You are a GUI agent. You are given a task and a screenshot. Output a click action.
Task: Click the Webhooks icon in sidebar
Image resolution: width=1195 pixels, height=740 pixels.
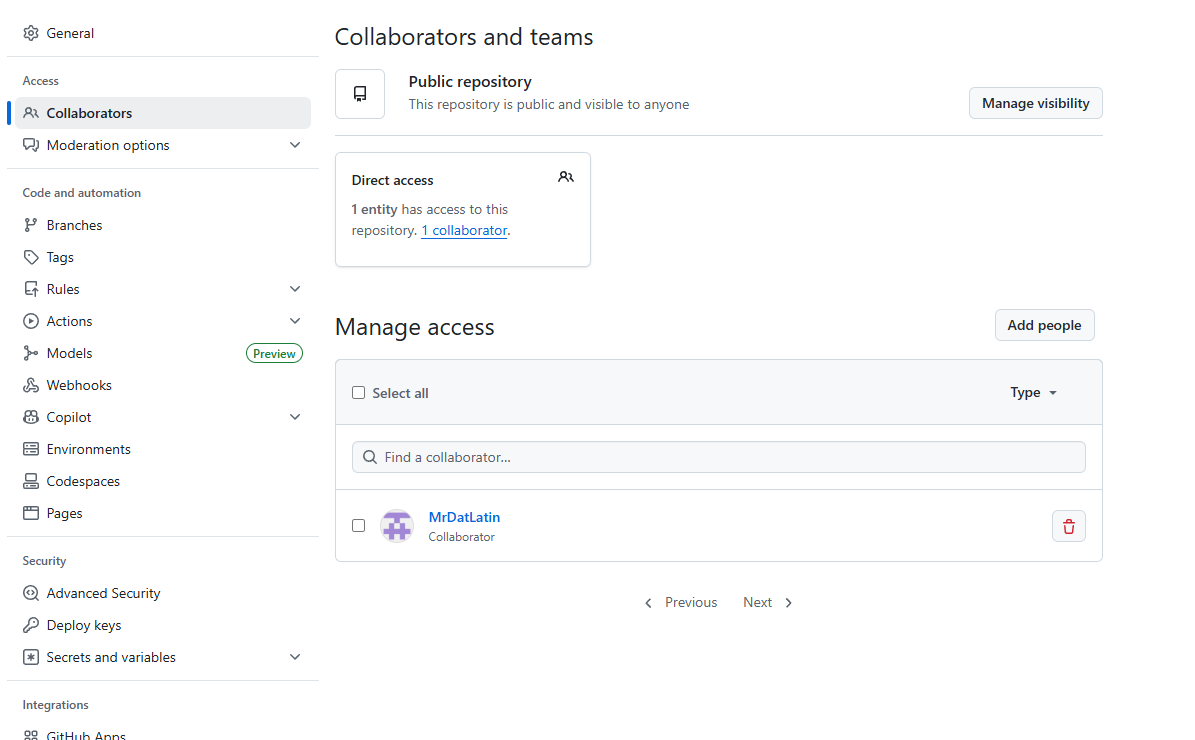[x=31, y=385]
